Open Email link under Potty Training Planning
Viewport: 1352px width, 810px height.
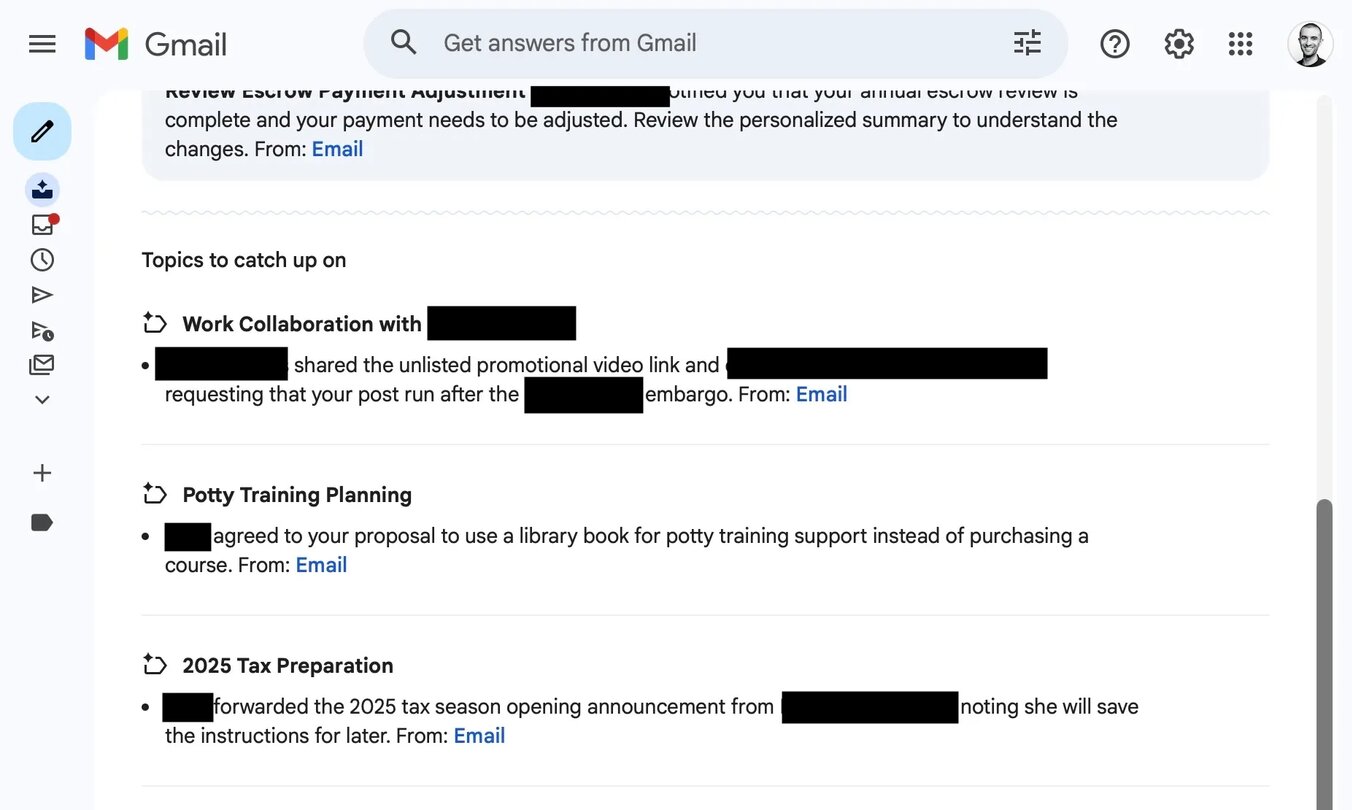point(321,565)
